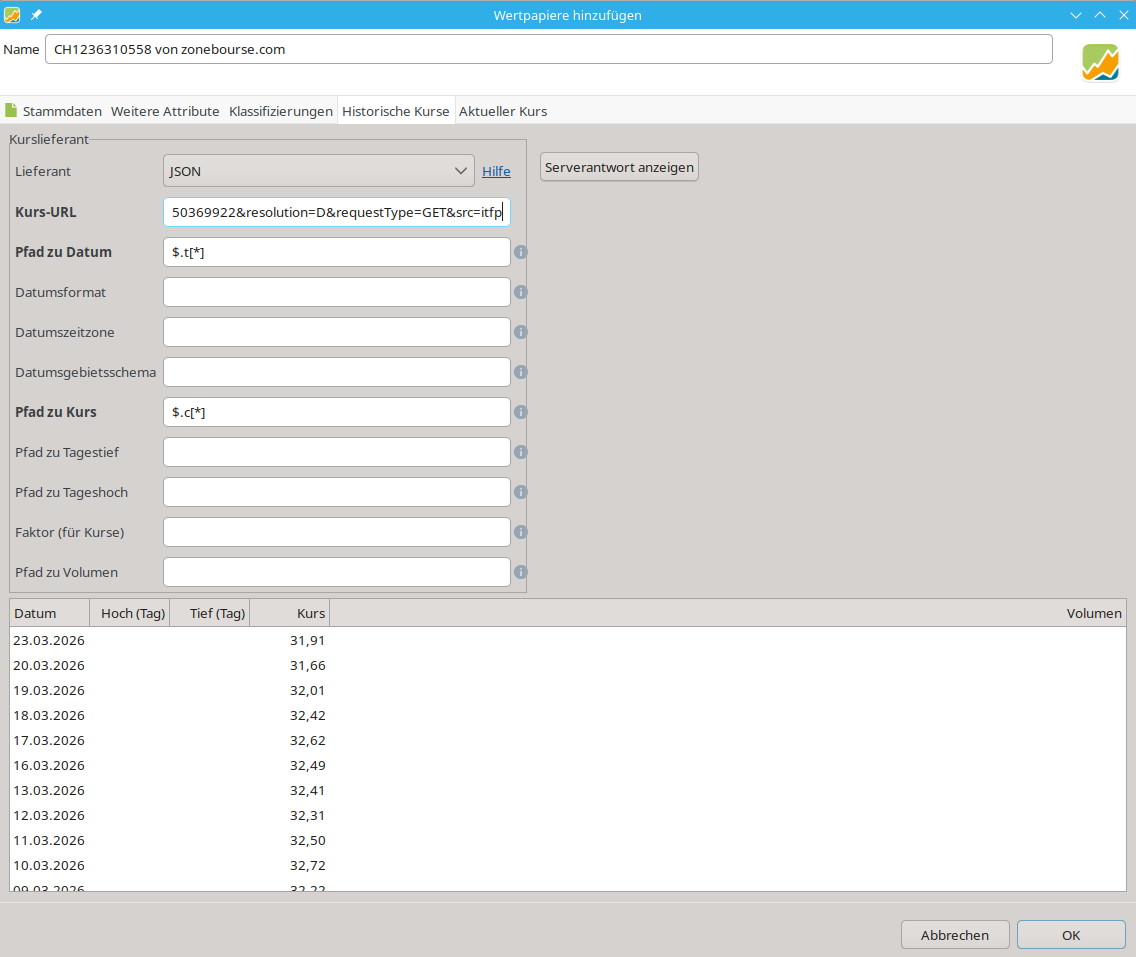
Task: Click info icon beside Faktor (für Kurse)
Action: pos(520,532)
